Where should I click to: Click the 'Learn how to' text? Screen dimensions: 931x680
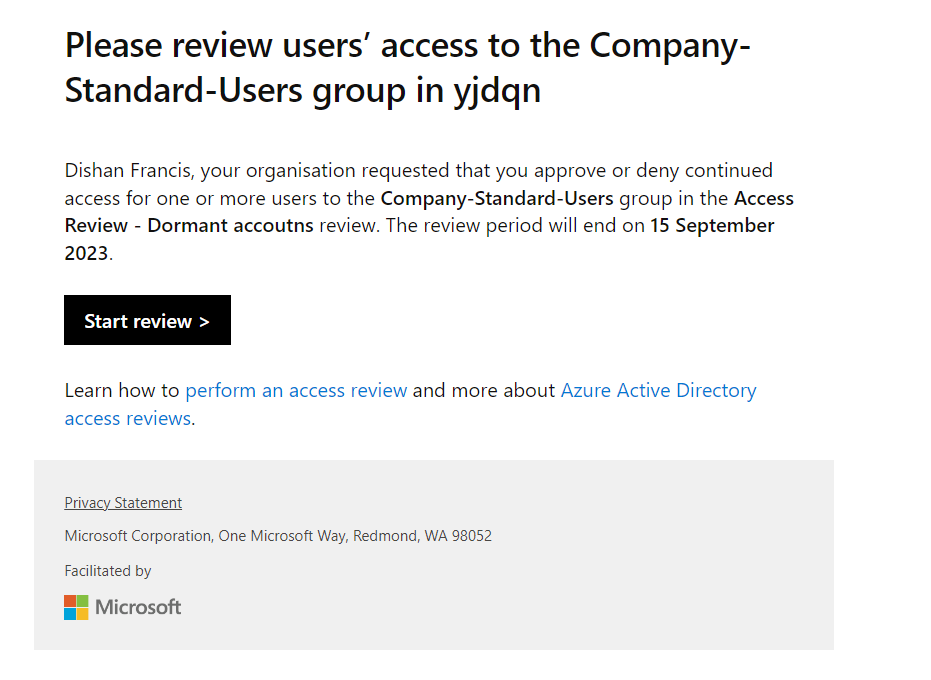122,390
